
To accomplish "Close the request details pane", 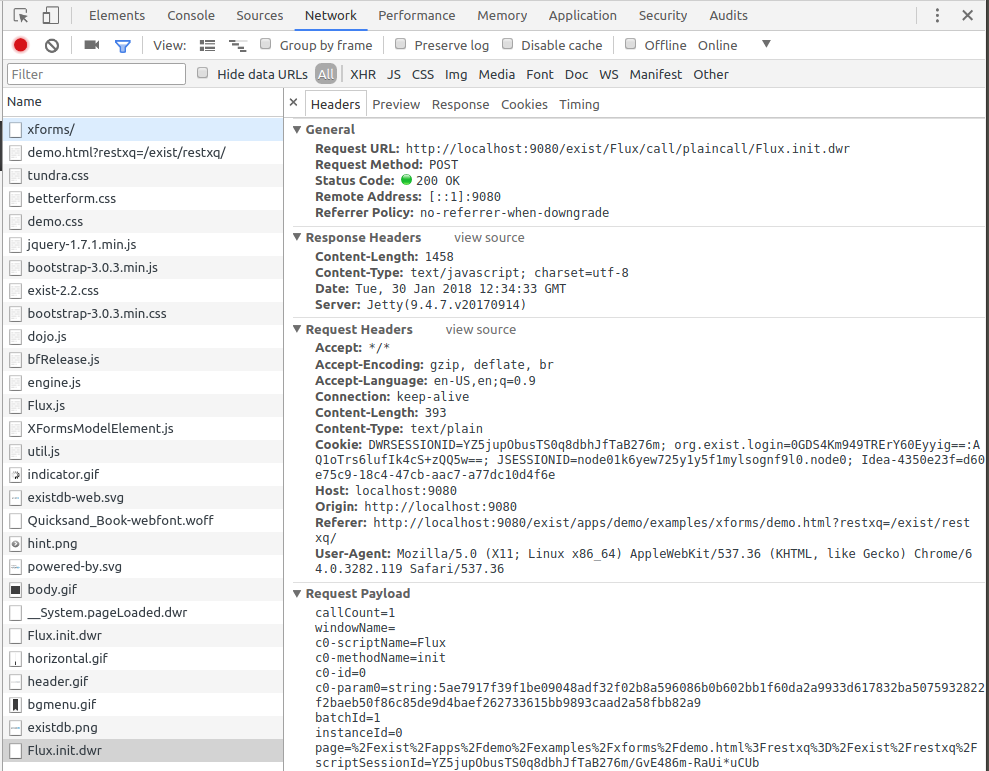I will 293,102.
